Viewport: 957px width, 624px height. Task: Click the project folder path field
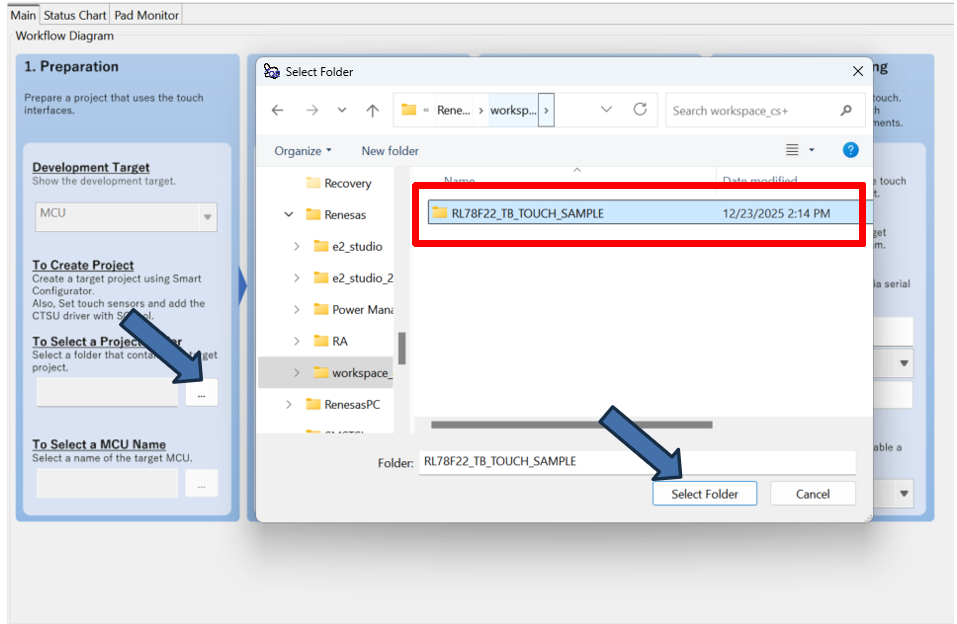tap(107, 393)
